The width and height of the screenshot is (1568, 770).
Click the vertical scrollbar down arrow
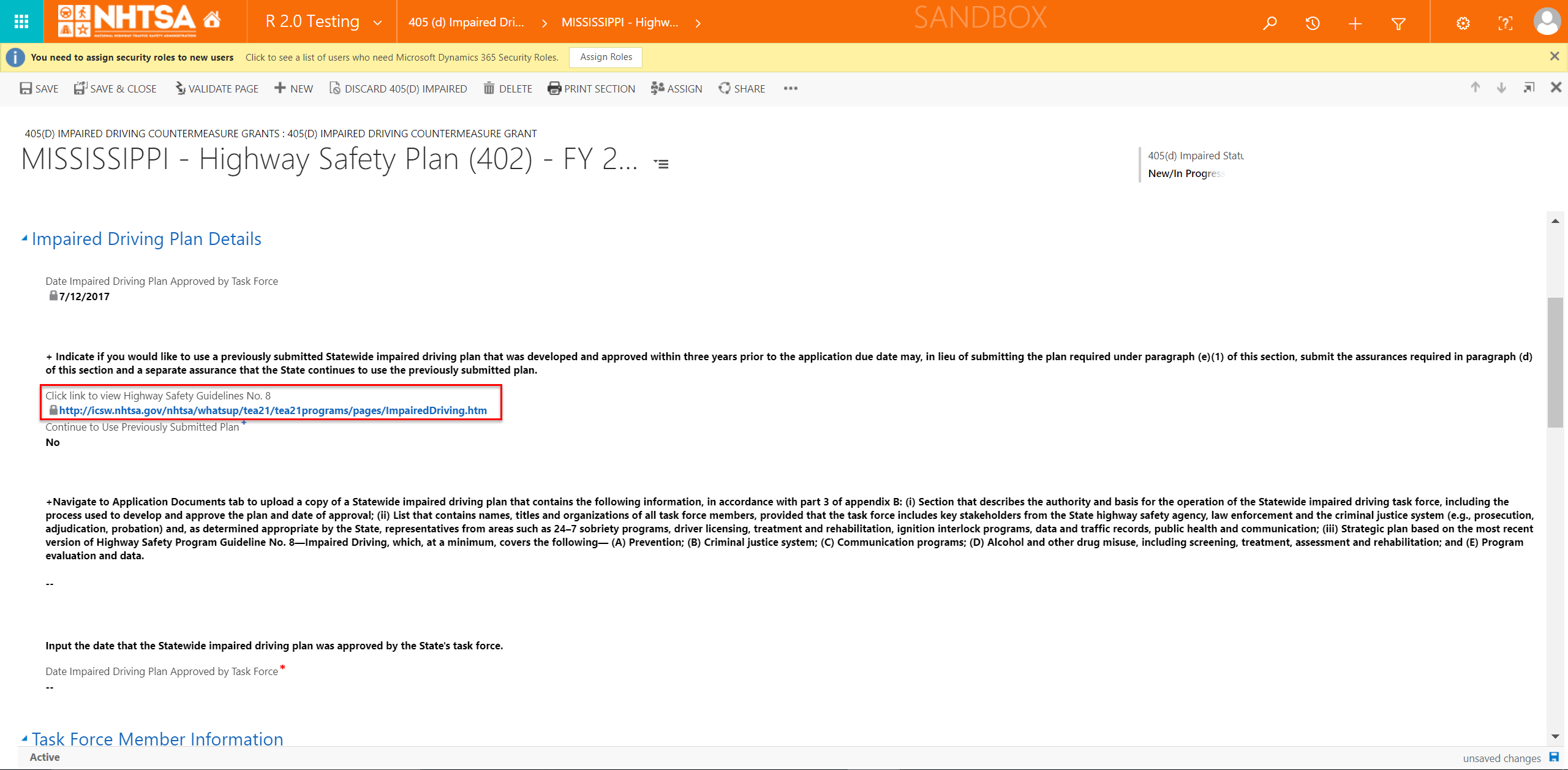tap(1555, 736)
